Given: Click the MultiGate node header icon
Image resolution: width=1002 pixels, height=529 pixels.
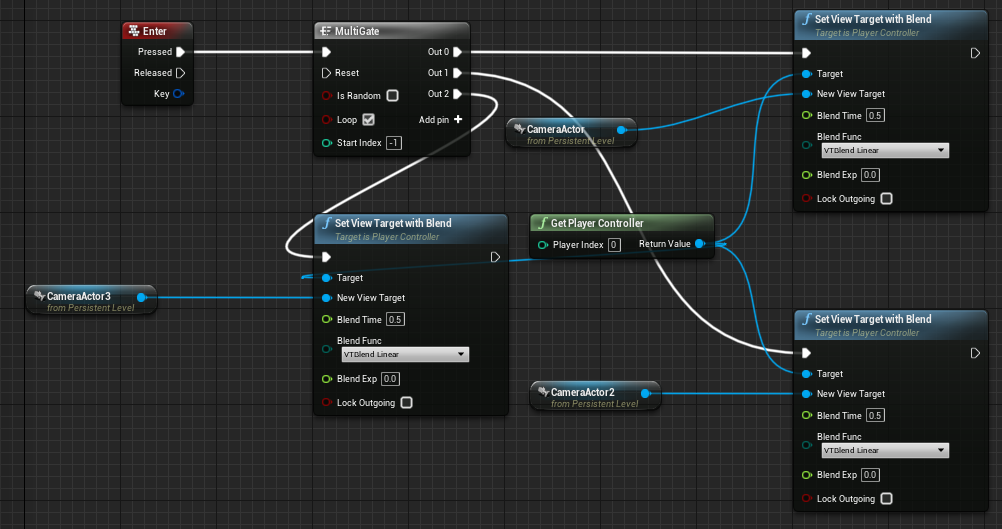Looking at the screenshot, I should [x=325, y=31].
